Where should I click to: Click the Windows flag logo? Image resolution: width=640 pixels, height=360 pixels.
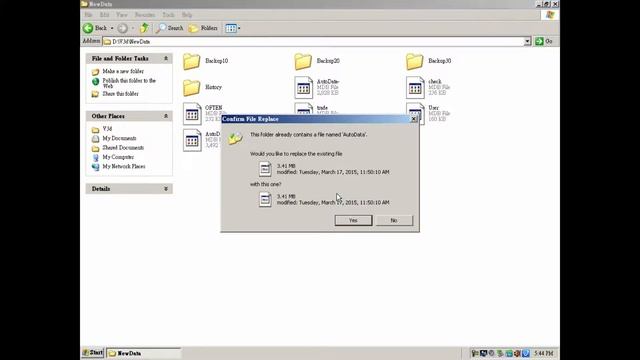tap(550, 15)
